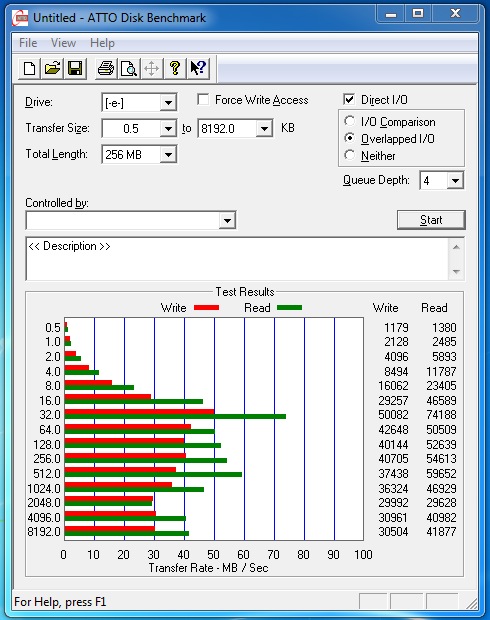Open the Help menu
The width and height of the screenshot is (490, 620).
point(102,43)
